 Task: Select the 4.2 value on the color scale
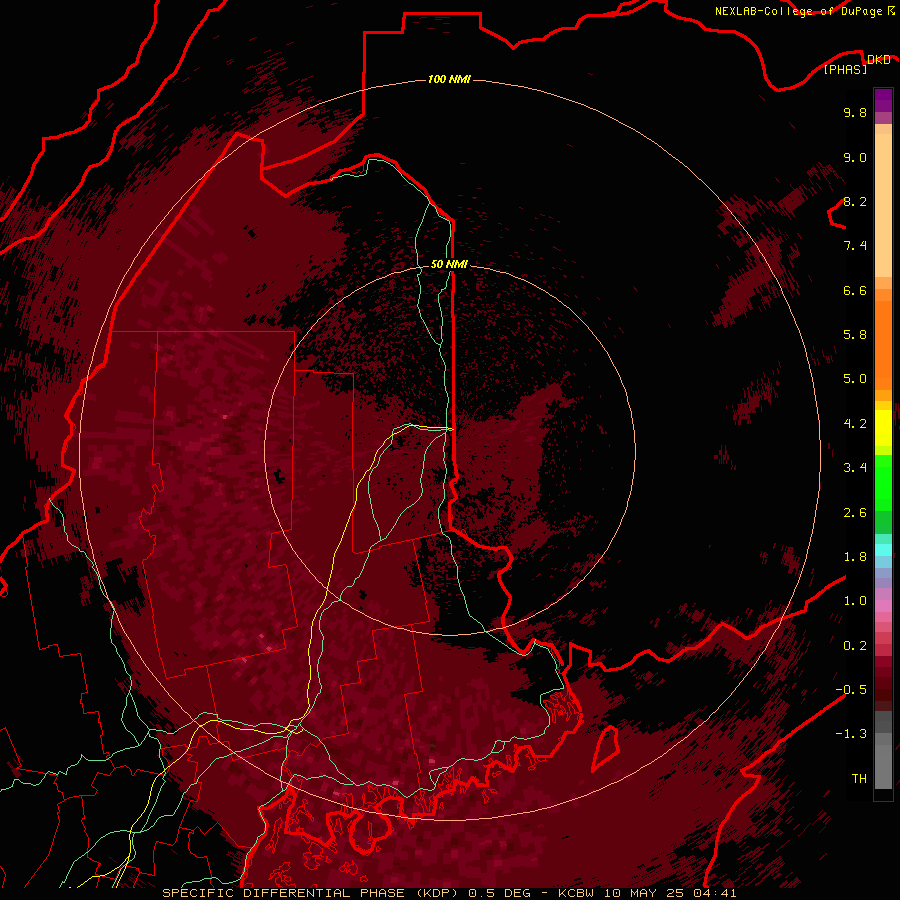(x=855, y=424)
